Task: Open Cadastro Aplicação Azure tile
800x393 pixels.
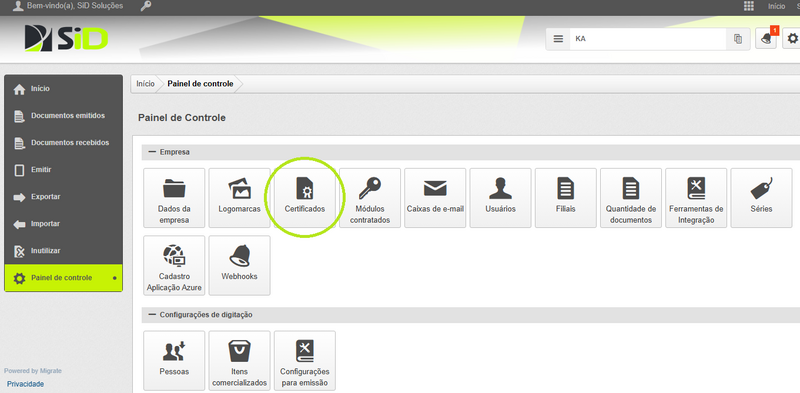Action: click(174, 265)
